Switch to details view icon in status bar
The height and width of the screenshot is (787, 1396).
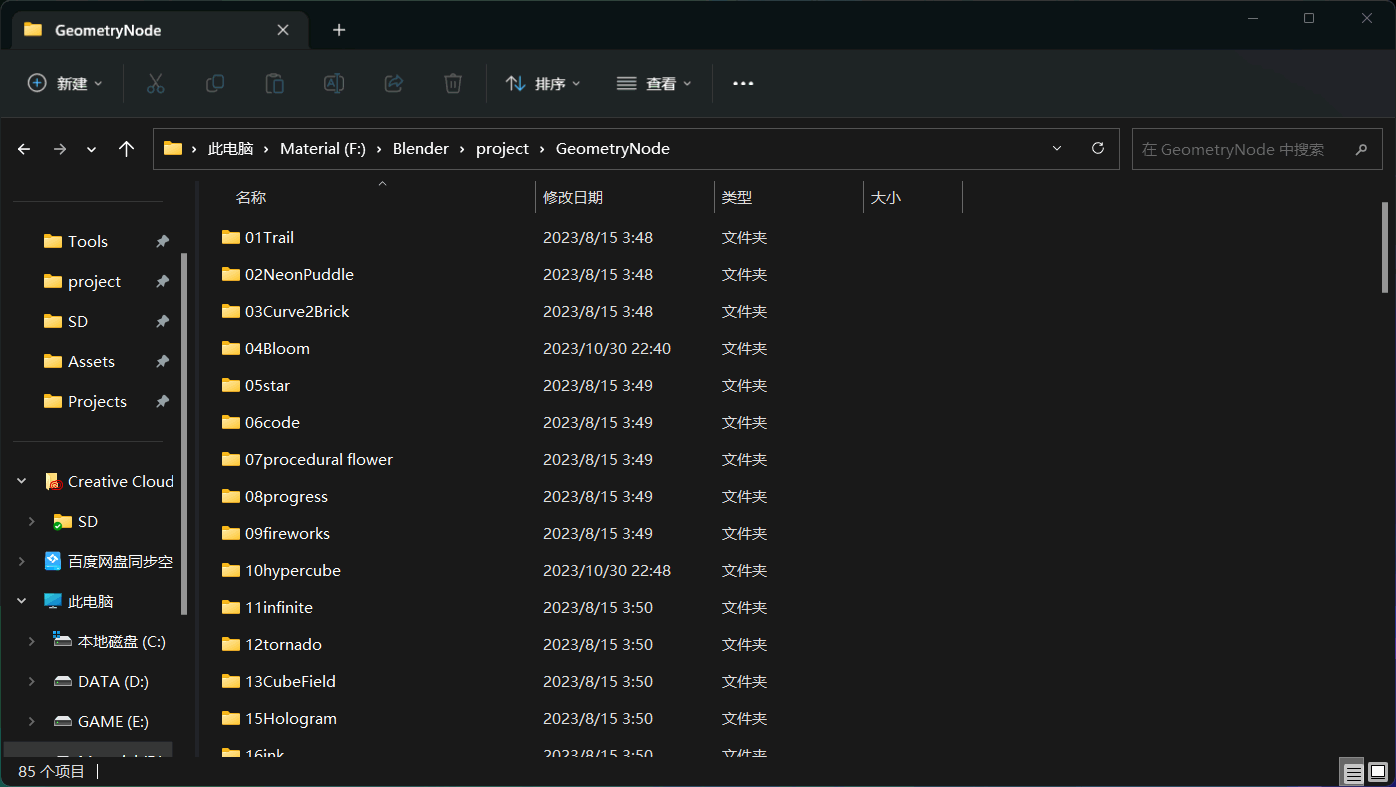(x=1352, y=772)
